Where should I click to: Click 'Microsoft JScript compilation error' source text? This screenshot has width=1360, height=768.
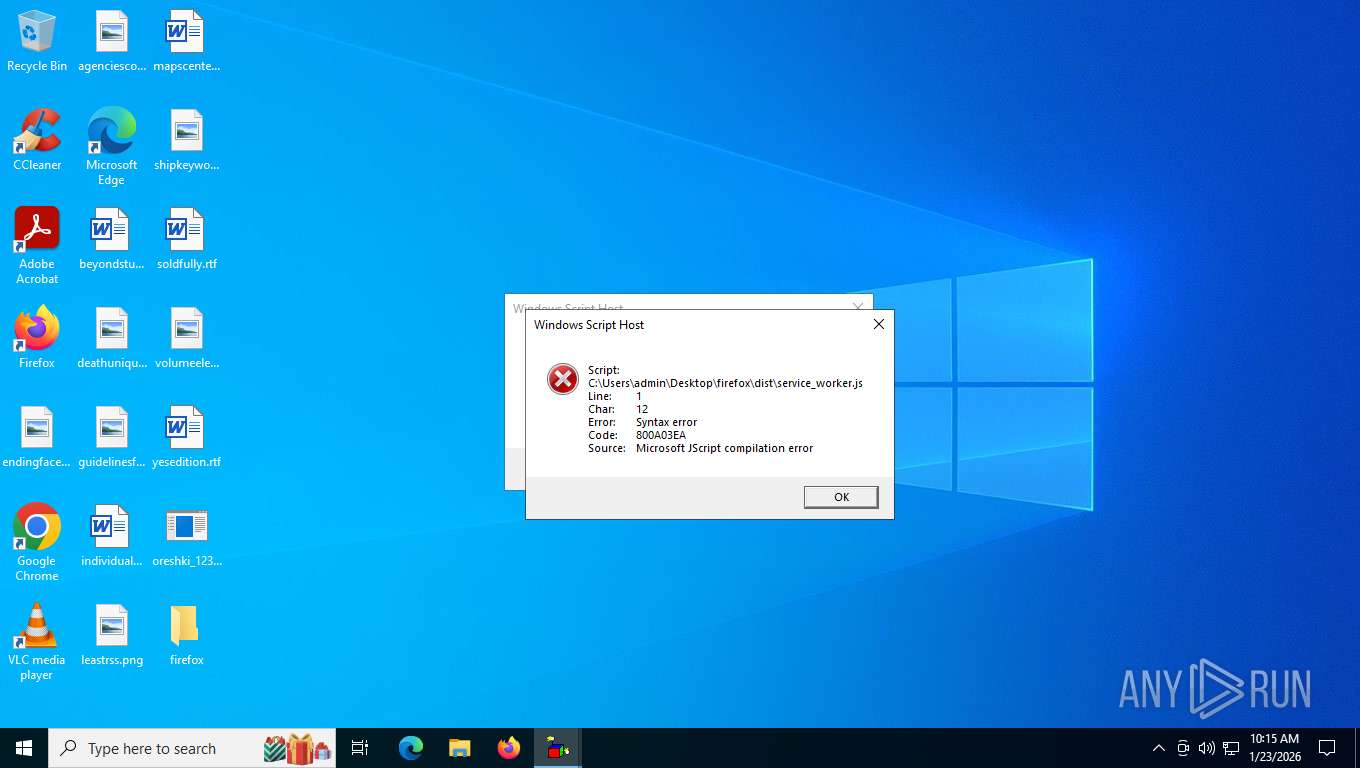[724, 448]
